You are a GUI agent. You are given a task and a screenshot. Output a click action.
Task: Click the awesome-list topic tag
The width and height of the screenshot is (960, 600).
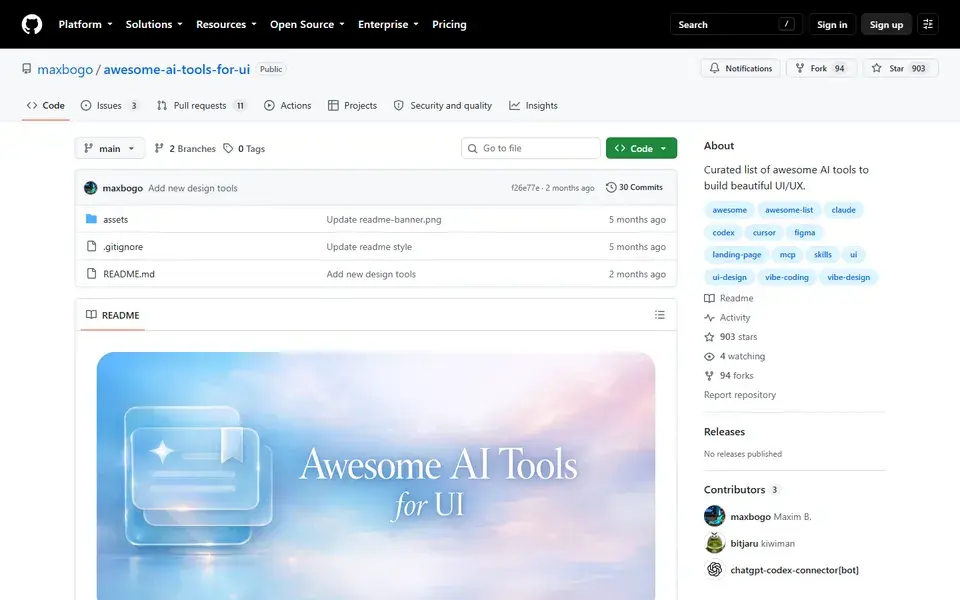pyautogui.click(x=789, y=210)
